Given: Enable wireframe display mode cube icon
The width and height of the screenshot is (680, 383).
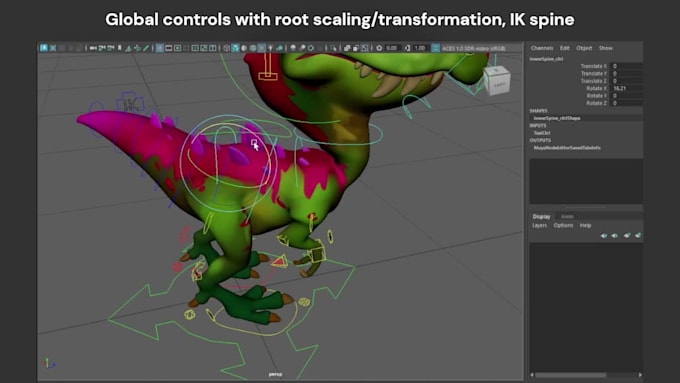Looking at the screenshot, I should [x=226, y=48].
